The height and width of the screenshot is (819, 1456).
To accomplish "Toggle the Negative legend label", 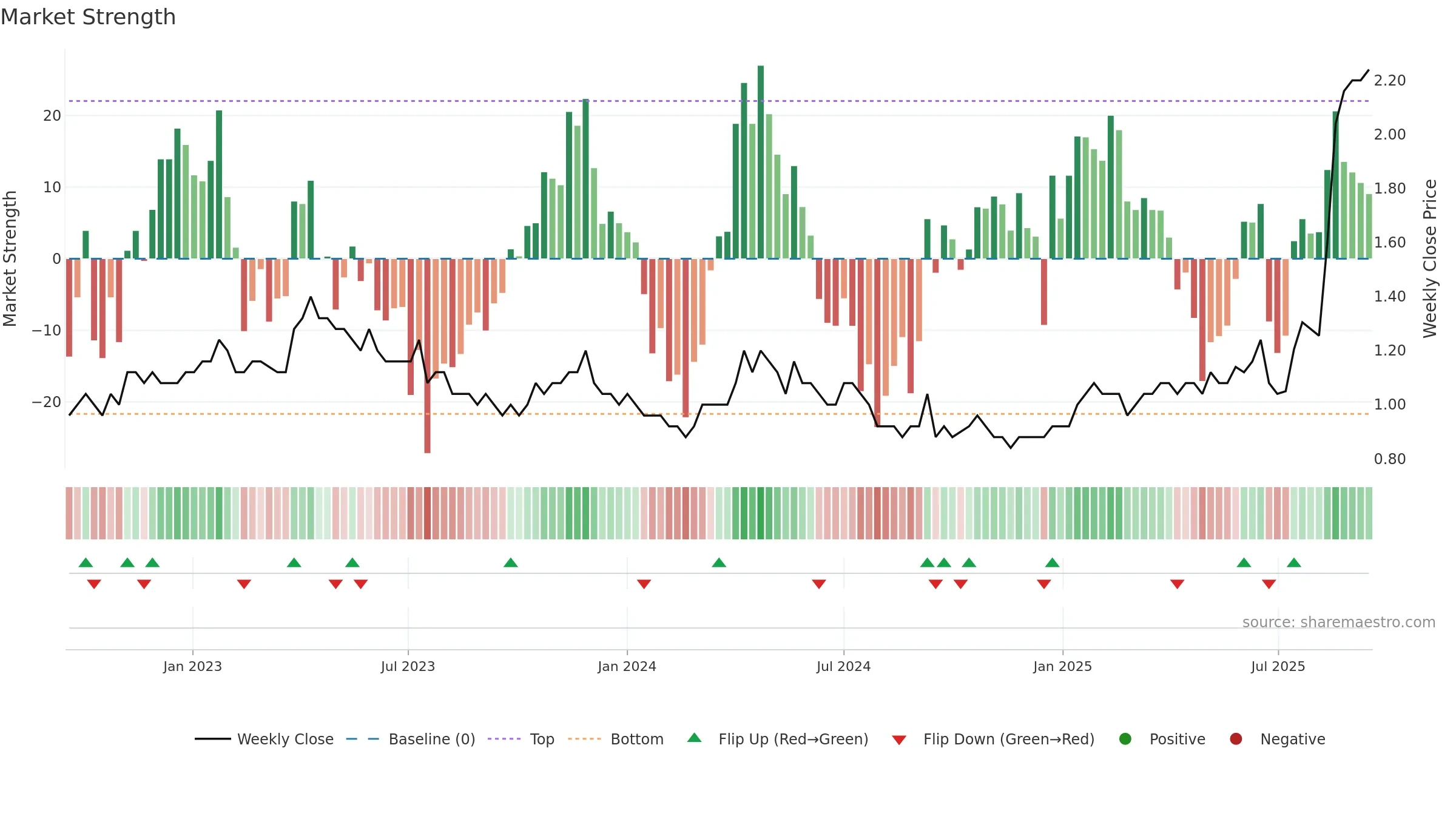I will point(1293,739).
